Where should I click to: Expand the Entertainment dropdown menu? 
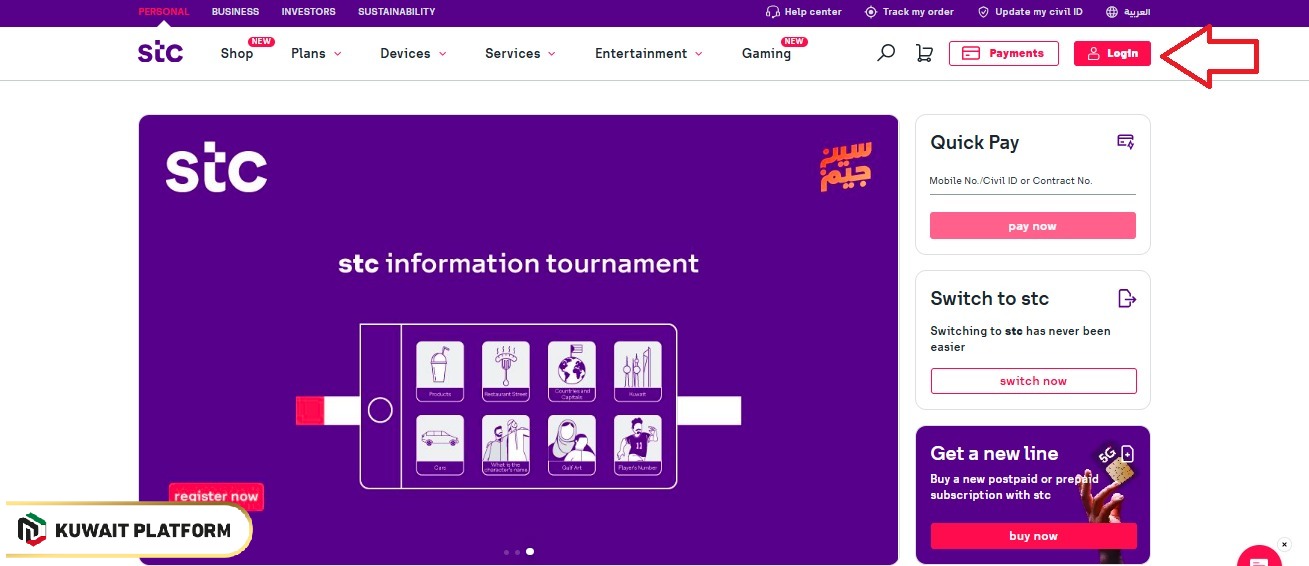(648, 54)
